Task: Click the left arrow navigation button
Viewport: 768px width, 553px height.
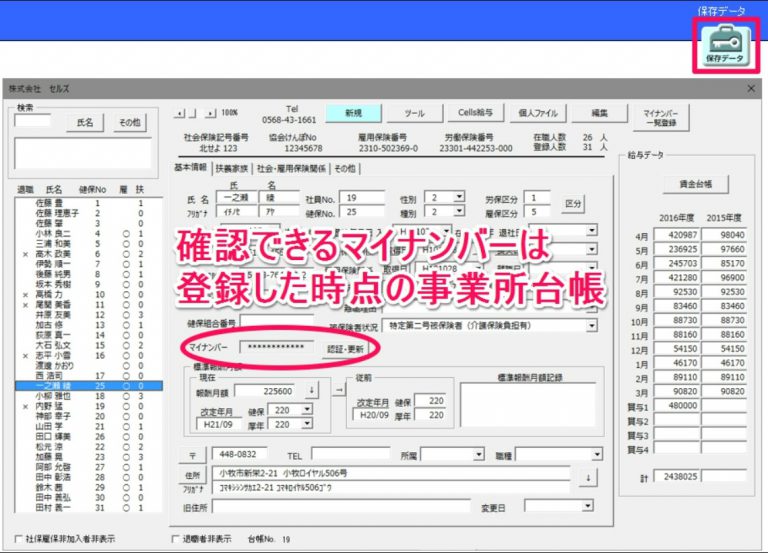Action: tap(180, 113)
